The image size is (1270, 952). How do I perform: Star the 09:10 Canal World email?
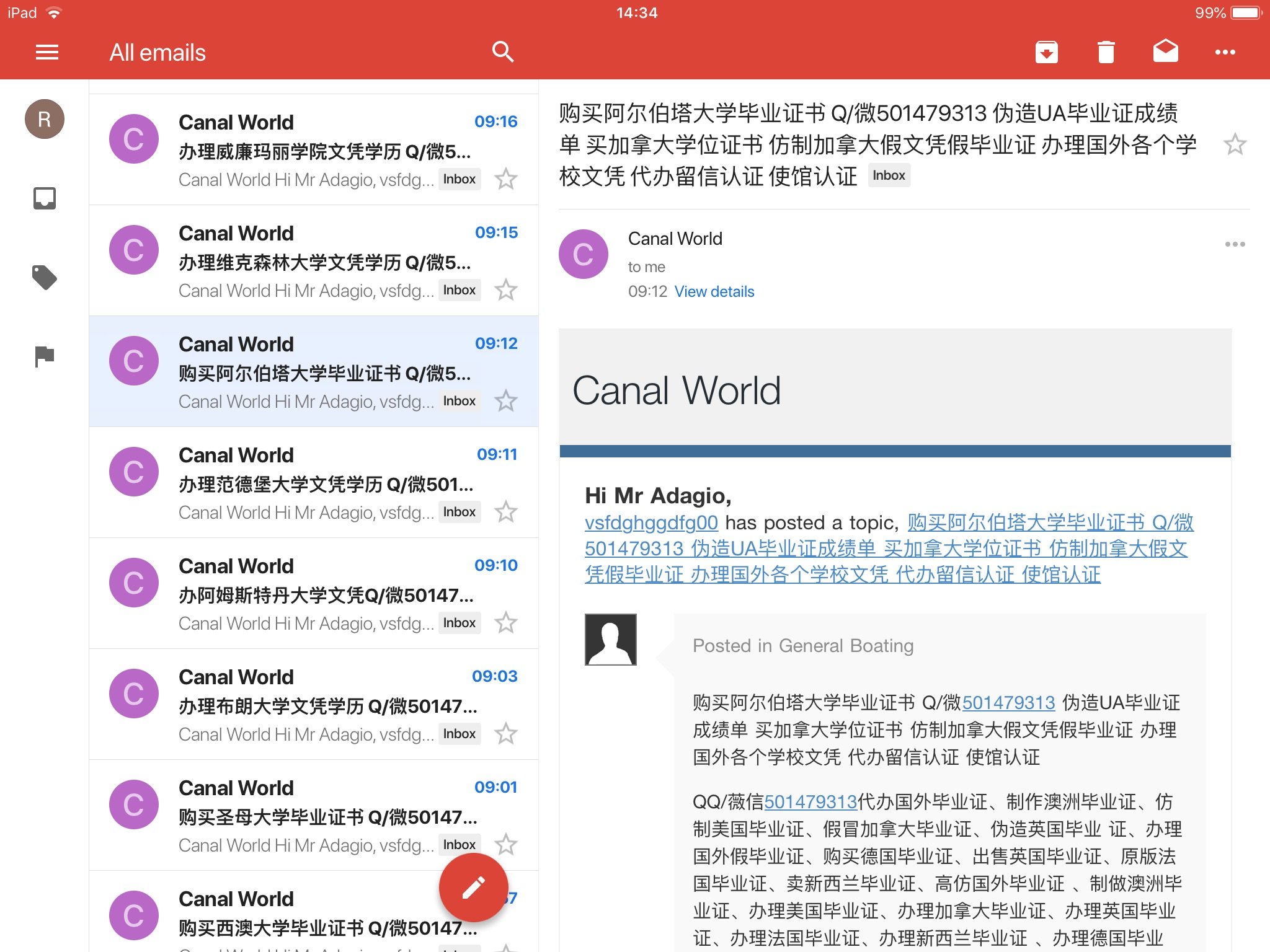pyautogui.click(x=506, y=623)
